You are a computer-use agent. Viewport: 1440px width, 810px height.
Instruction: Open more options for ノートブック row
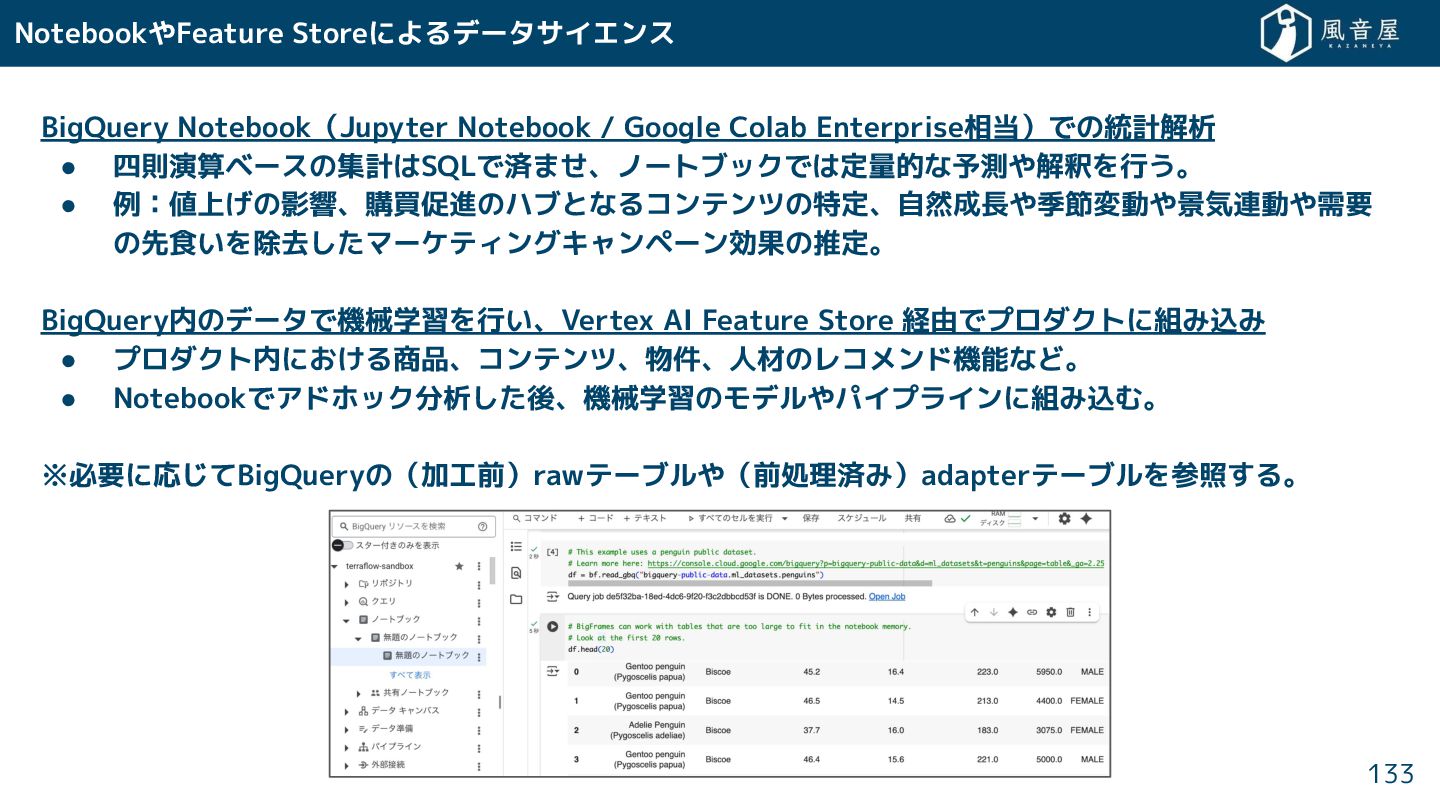480,620
